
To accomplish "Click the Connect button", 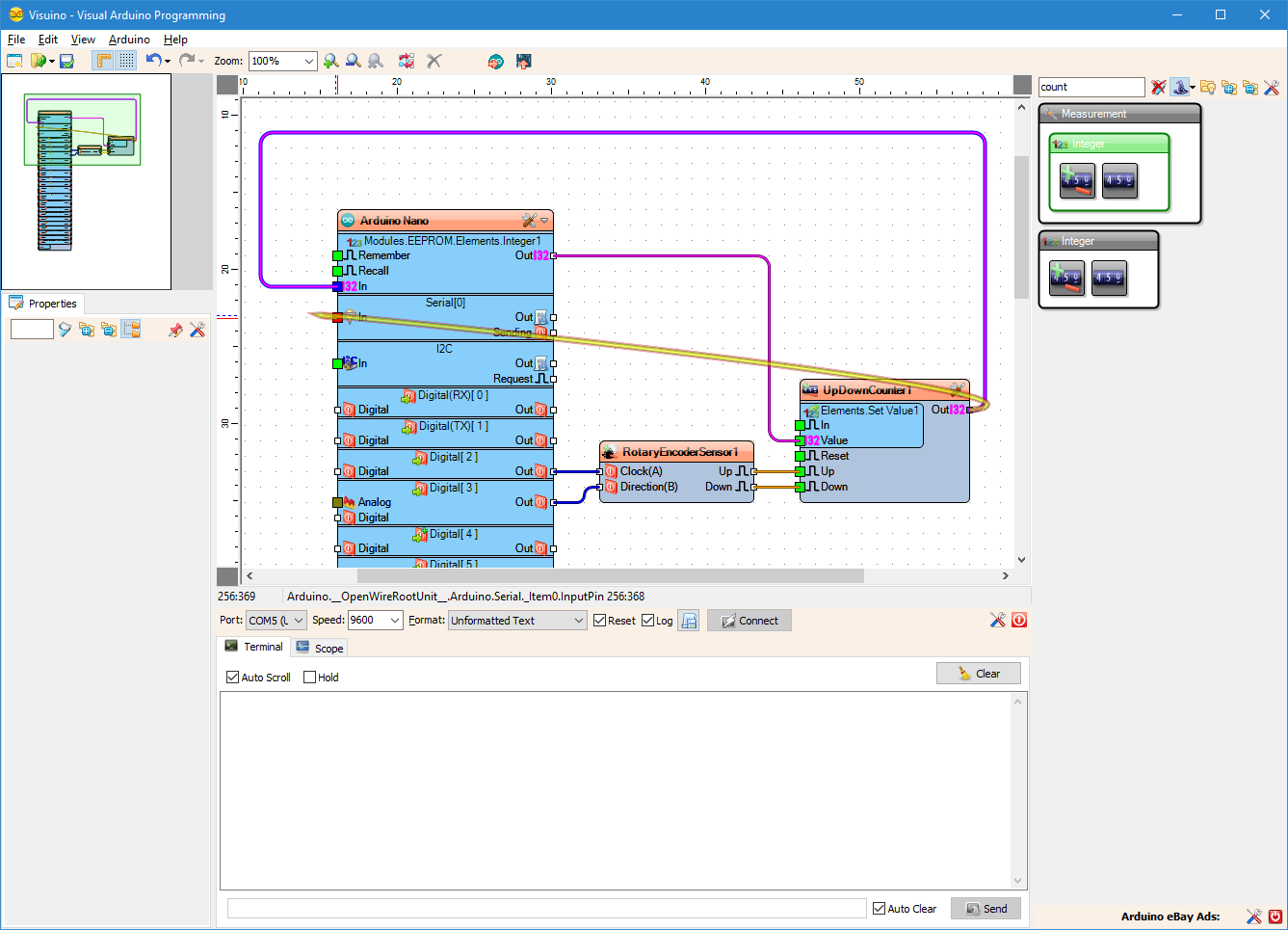I will coord(749,621).
